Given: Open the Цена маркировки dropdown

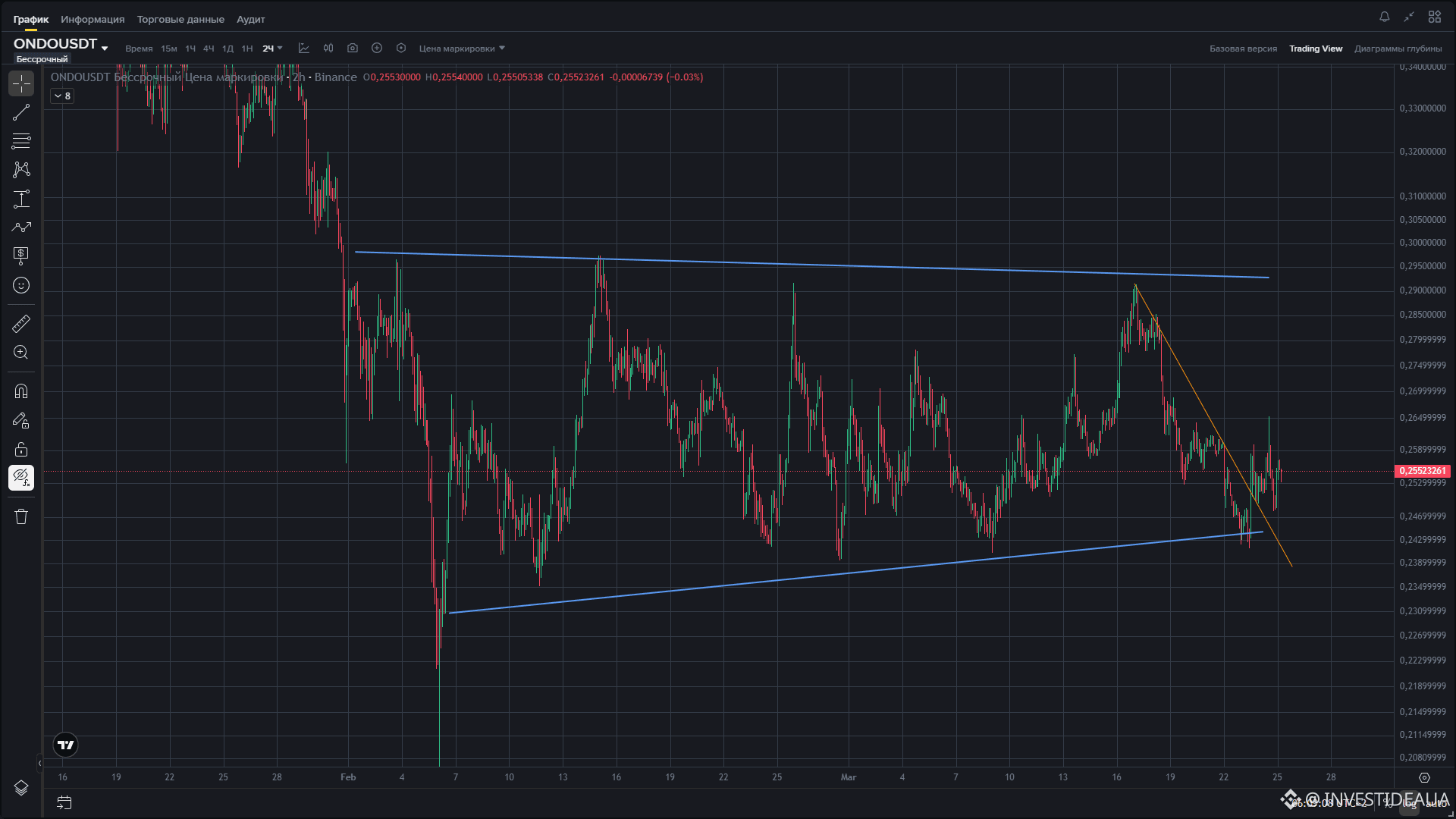Looking at the screenshot, I should coord(462,49).
